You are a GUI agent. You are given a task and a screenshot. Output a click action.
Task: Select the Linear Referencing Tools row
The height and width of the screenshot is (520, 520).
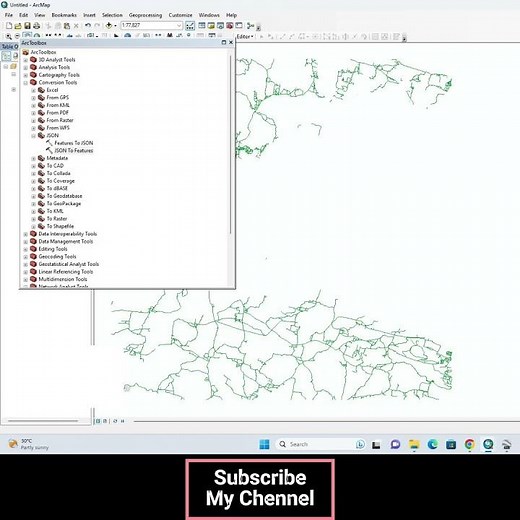coord(61,272)
